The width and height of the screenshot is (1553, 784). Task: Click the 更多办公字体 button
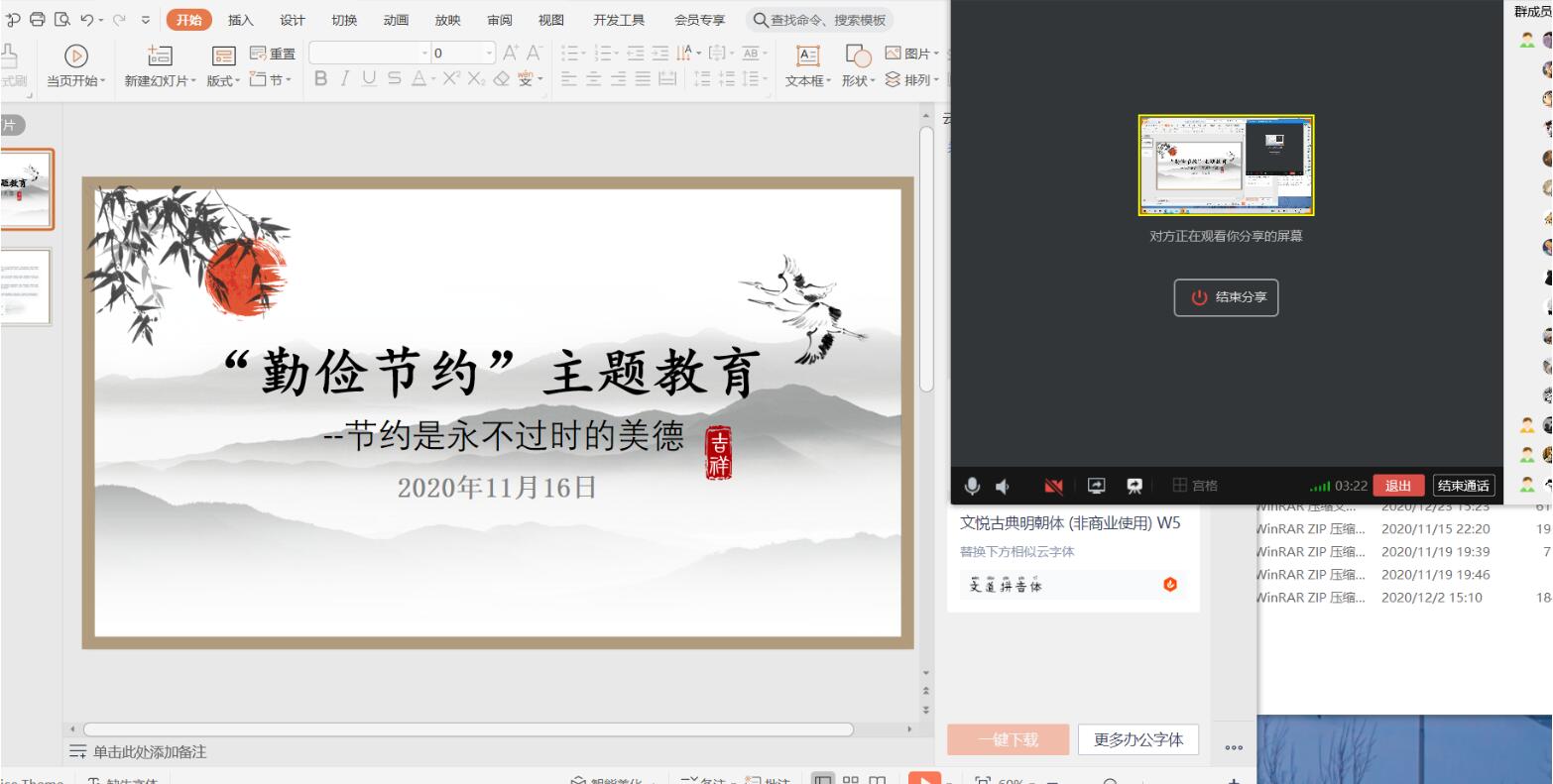(1138, 739)
